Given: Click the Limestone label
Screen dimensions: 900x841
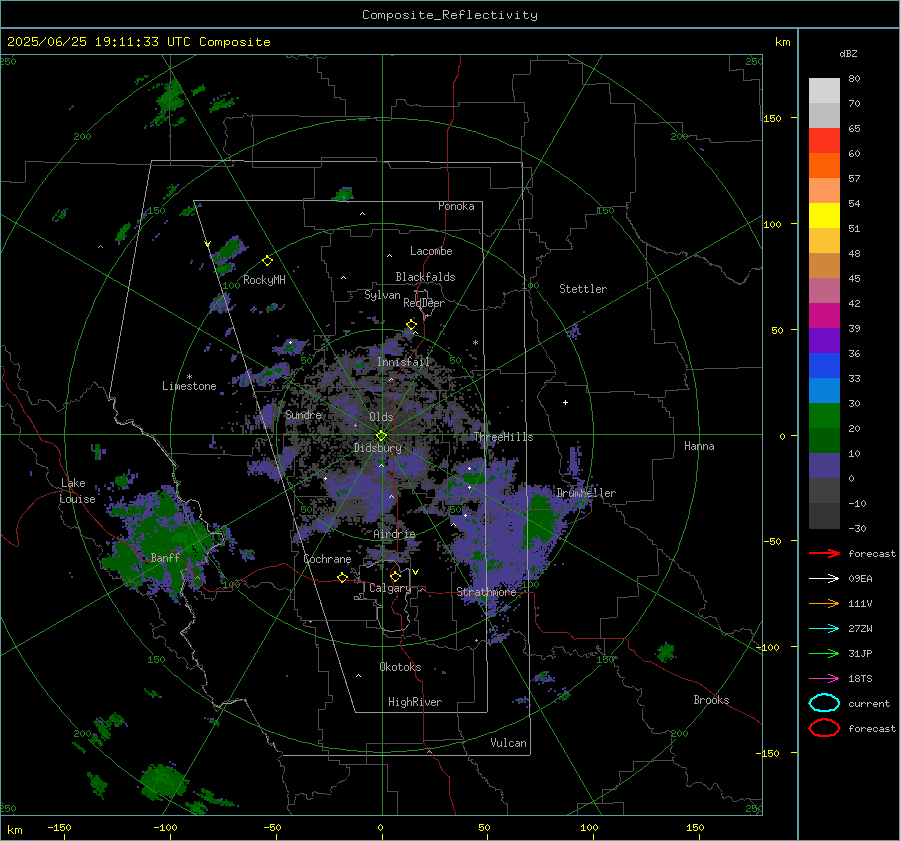Looking at the screenshot, I should tap(189, 386).
